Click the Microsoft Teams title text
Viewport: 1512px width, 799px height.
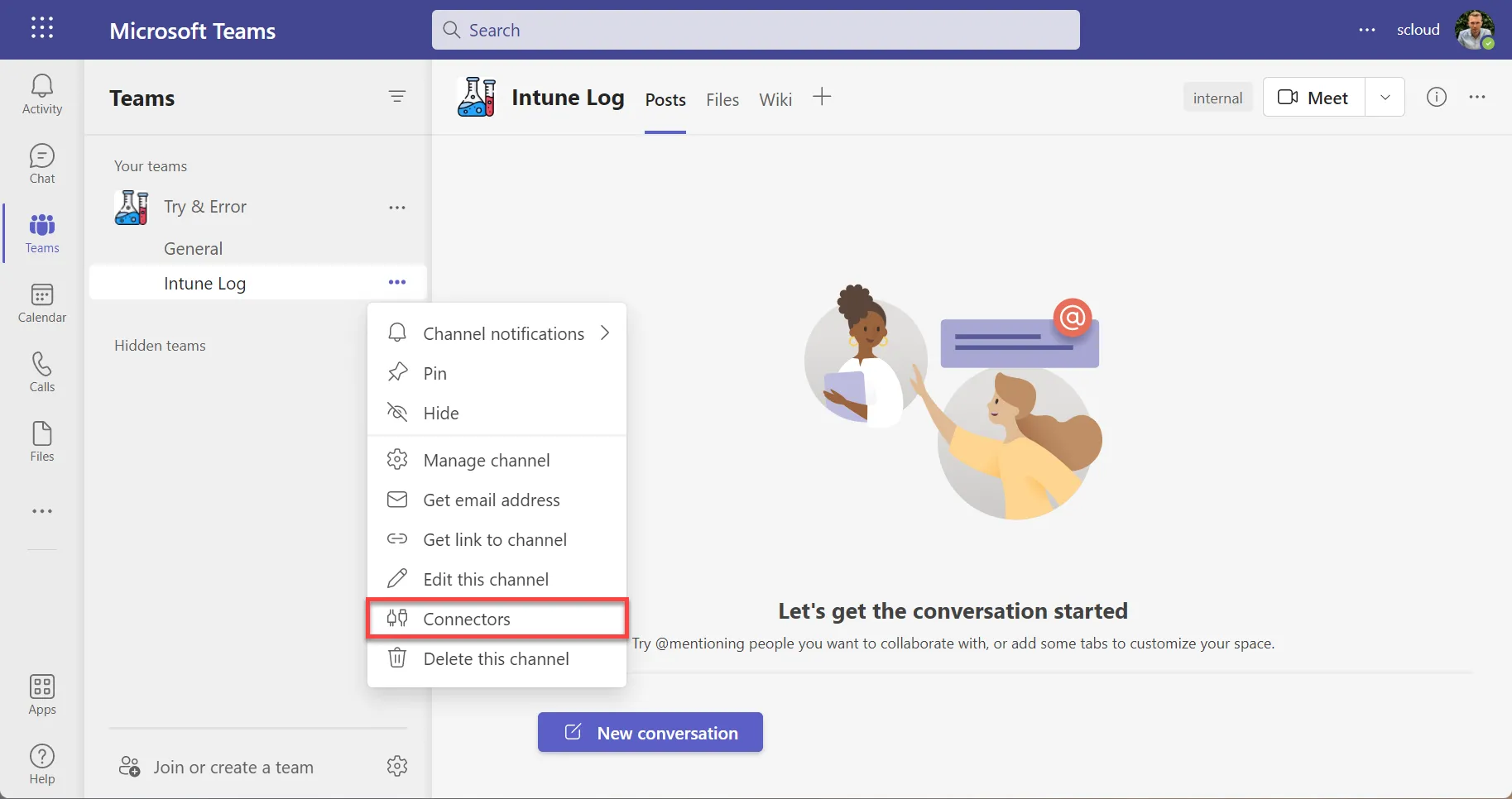coord(193,31)
